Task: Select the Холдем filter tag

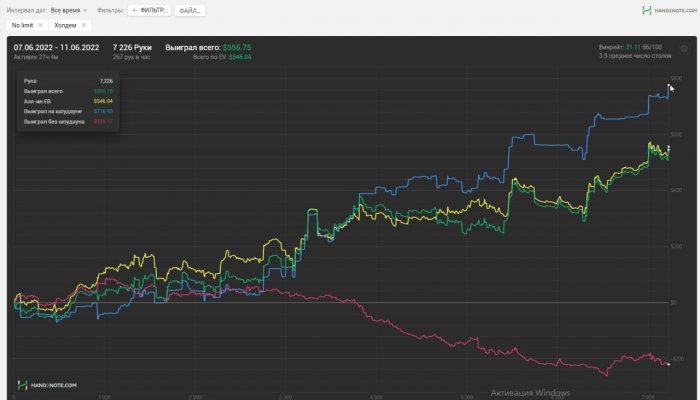Action: coord(64,25)
